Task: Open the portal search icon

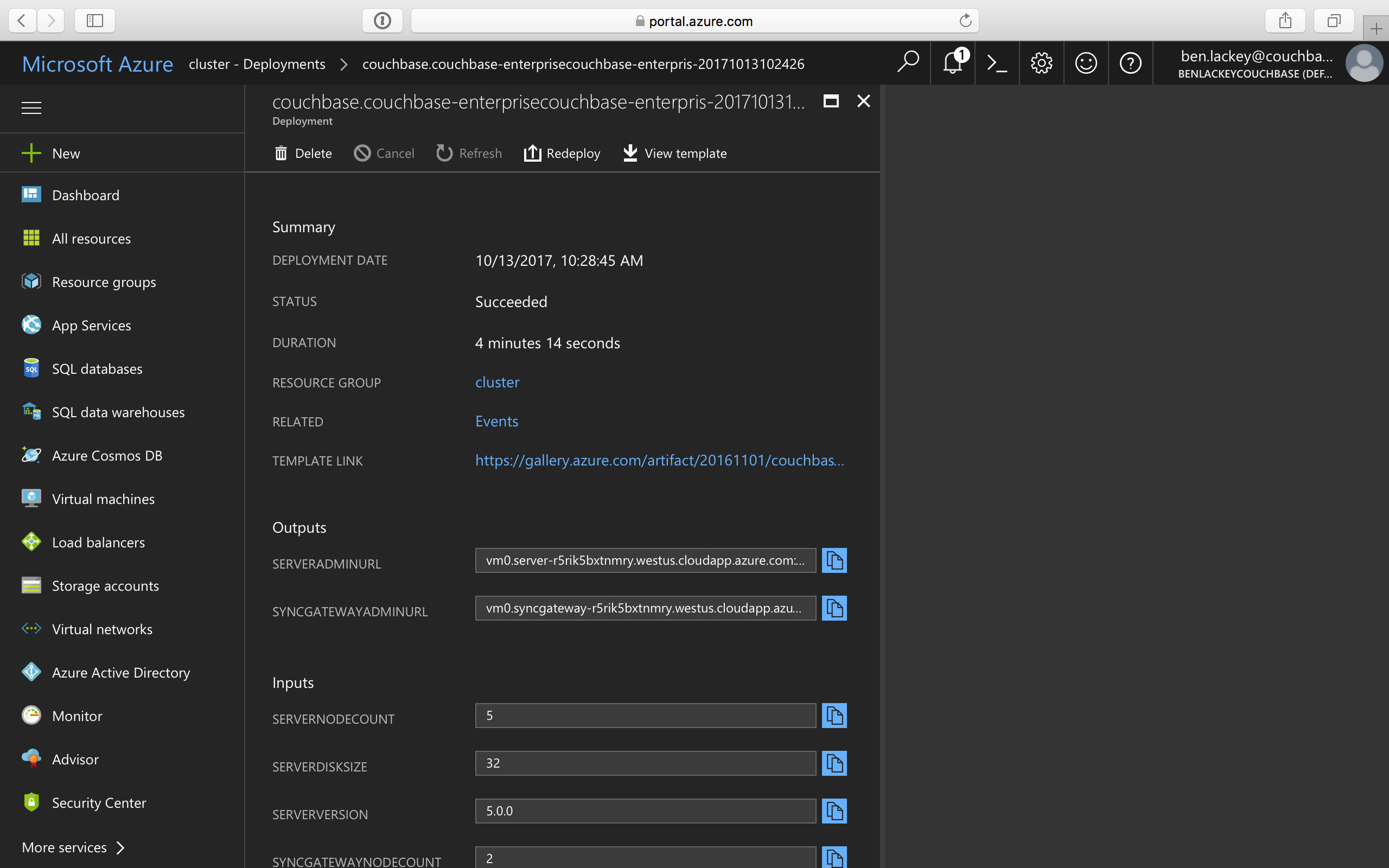Action: [908, 62]
